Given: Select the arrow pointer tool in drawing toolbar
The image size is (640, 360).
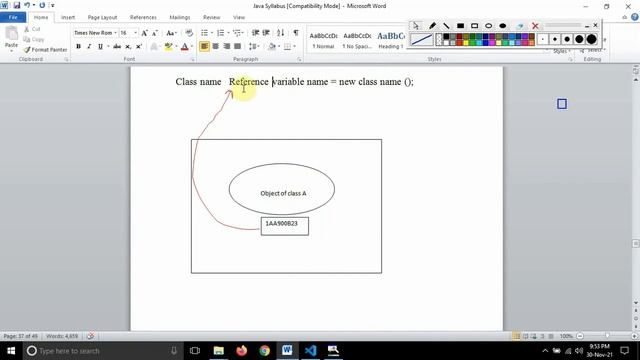Looking at the screenshot, I should point(416,26).
